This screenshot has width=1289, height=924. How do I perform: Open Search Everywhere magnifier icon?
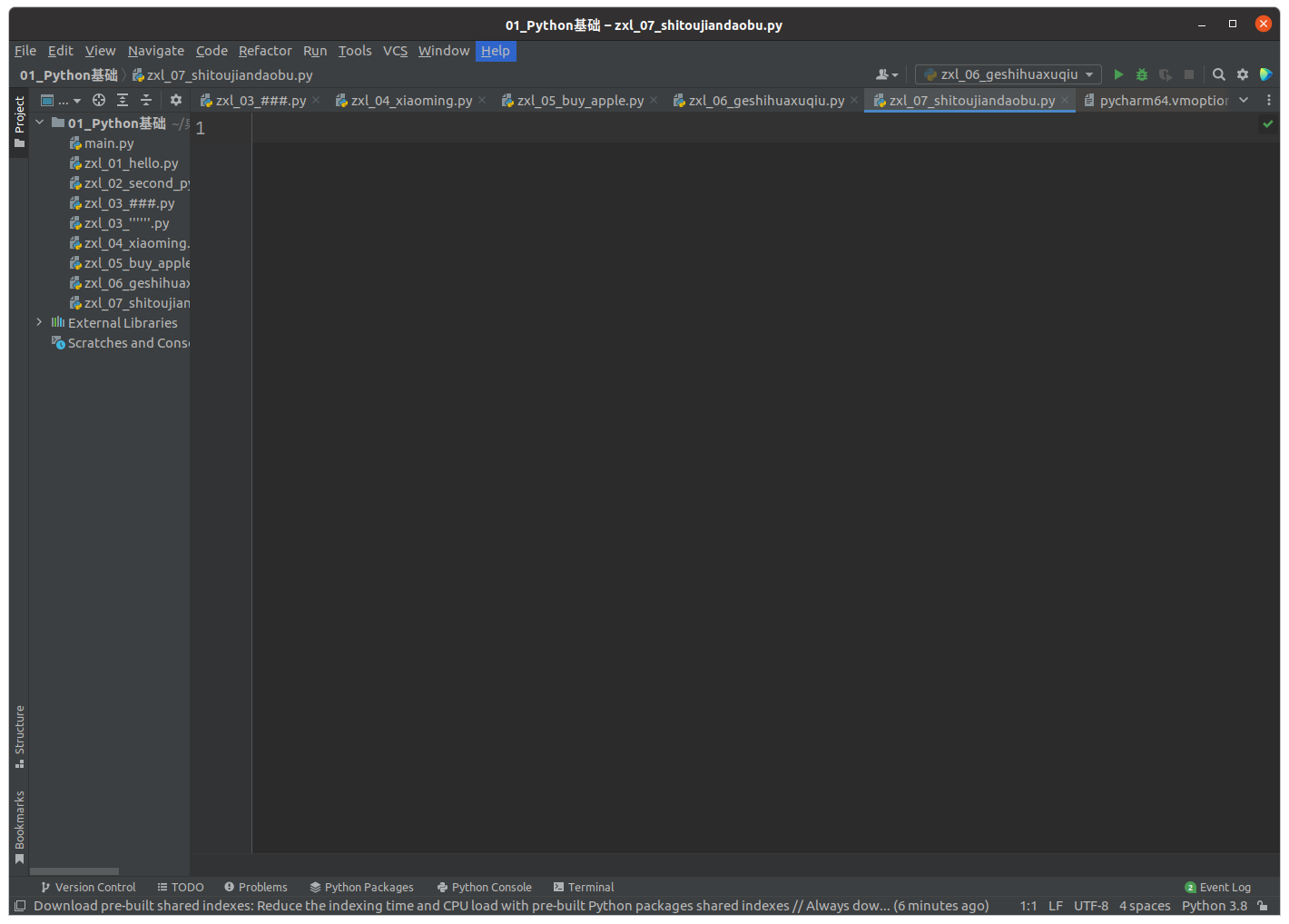pos(1219,74)
